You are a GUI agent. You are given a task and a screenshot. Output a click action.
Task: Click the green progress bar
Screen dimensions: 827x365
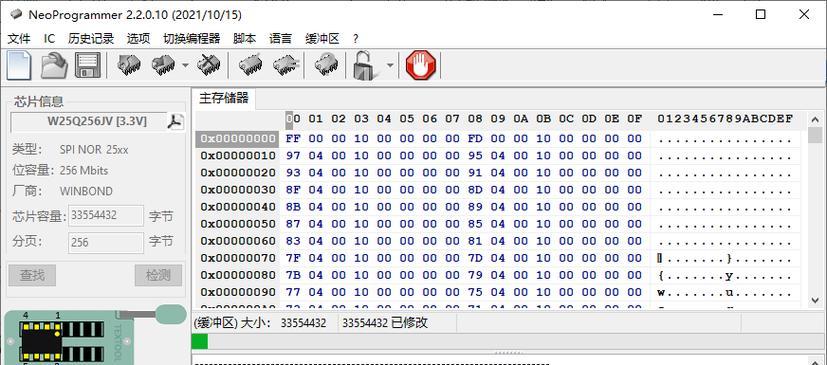coord(199,342)
